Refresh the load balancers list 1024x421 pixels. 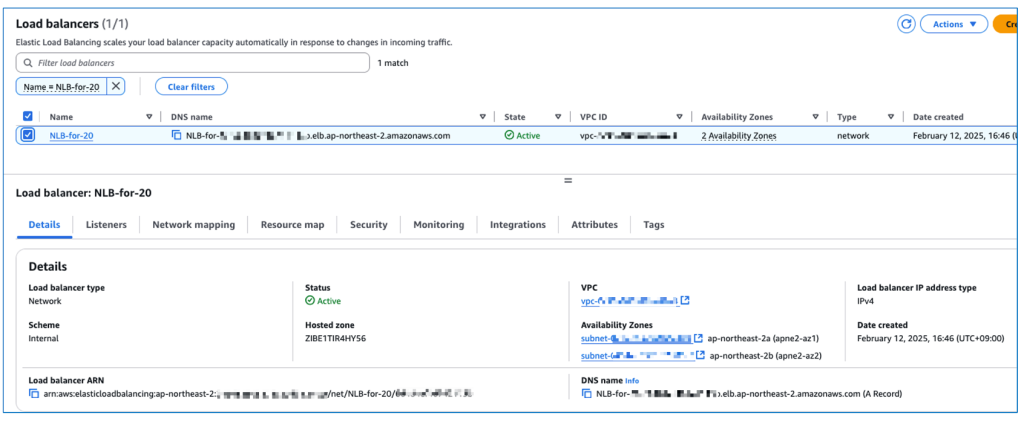[906, 24]
